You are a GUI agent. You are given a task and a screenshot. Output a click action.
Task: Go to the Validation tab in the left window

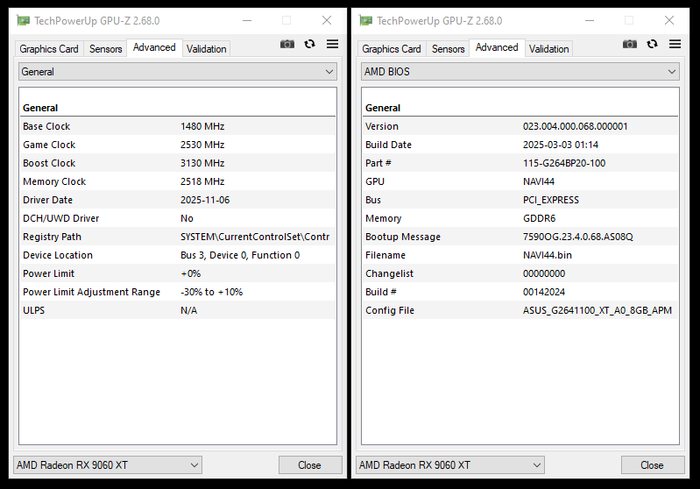206,49
